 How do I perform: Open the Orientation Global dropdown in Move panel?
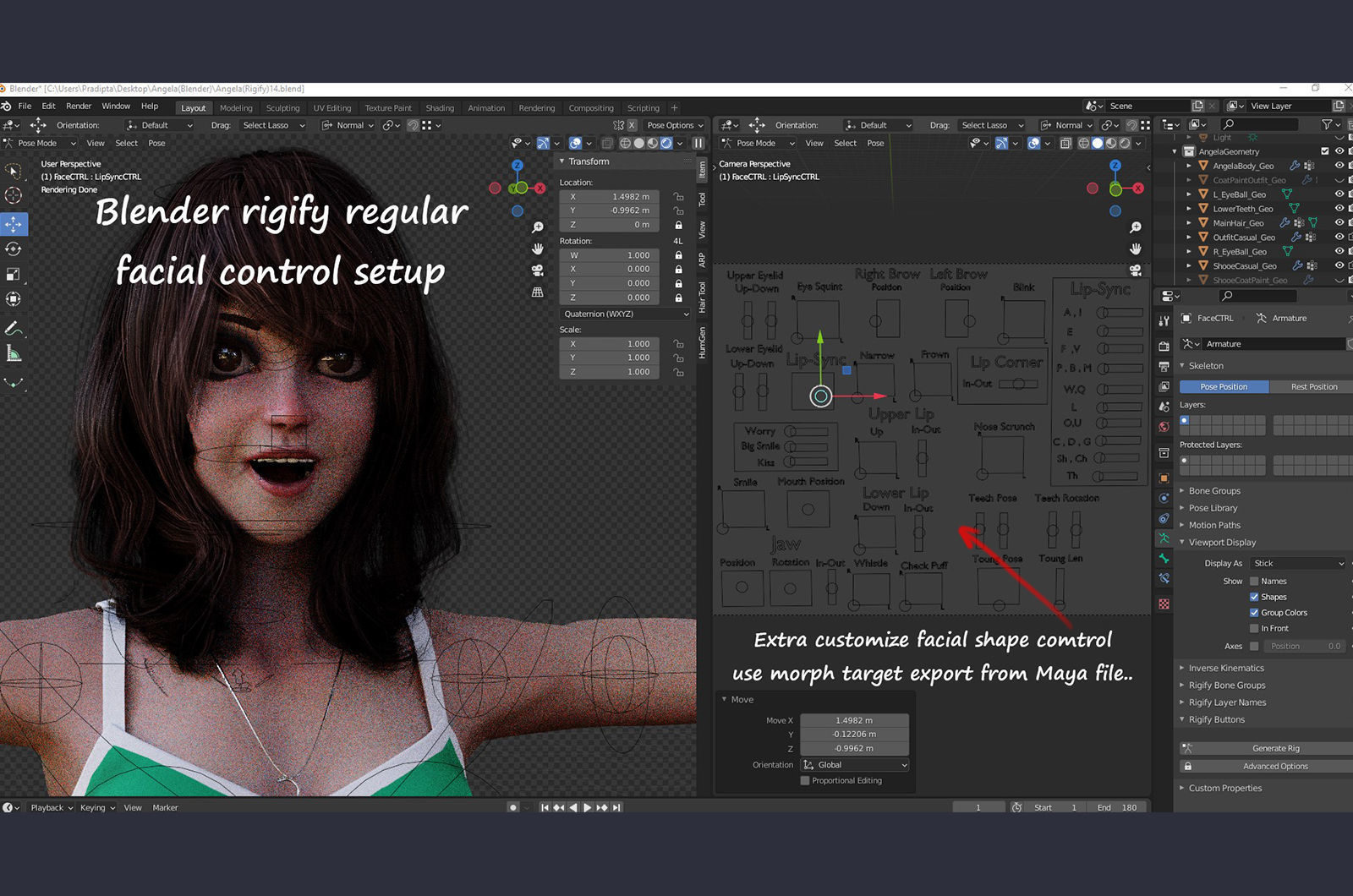[x=855, y=765]
